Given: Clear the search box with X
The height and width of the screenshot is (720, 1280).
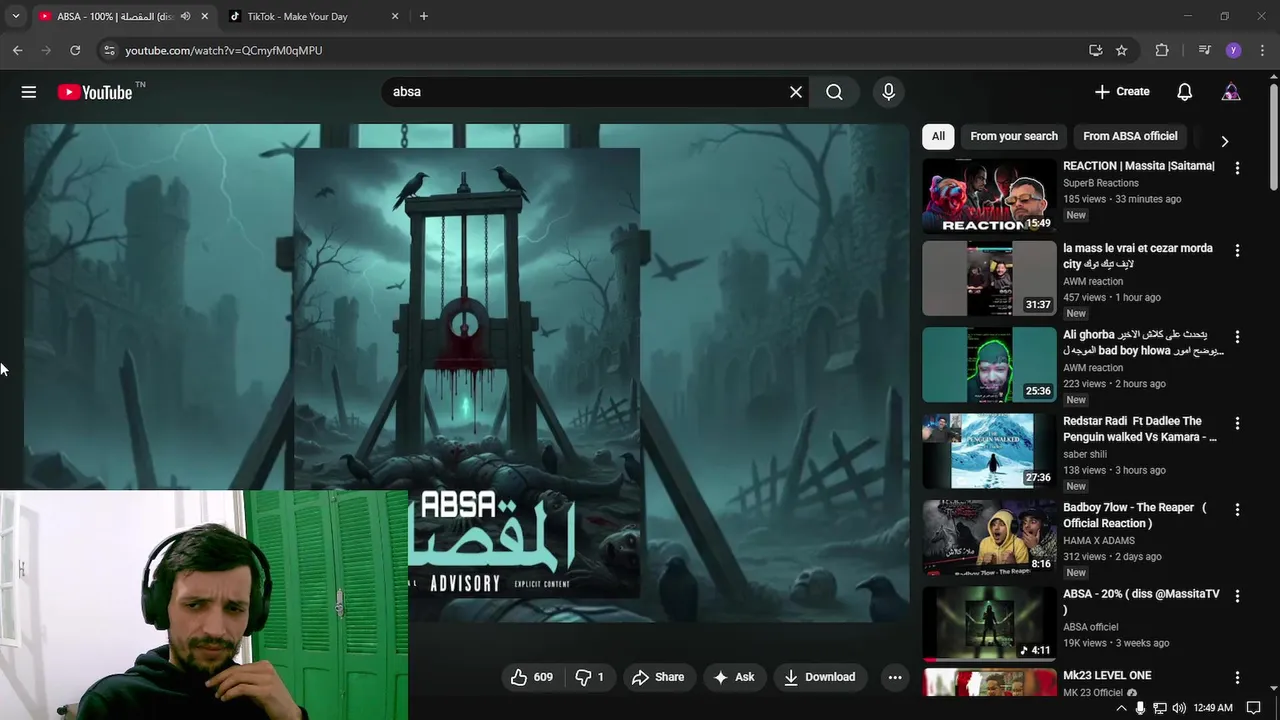Looking at the screenshot, I should pos(796,92).
